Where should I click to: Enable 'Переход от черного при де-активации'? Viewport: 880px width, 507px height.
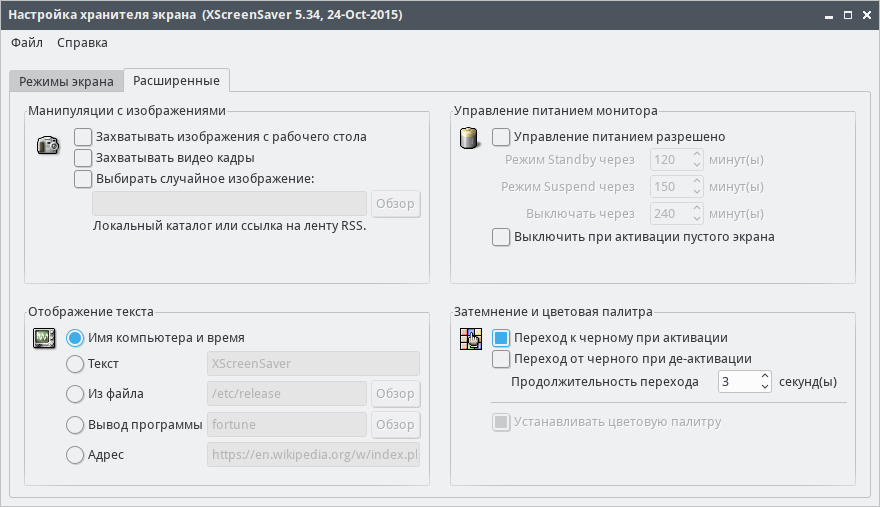point(501,359)
